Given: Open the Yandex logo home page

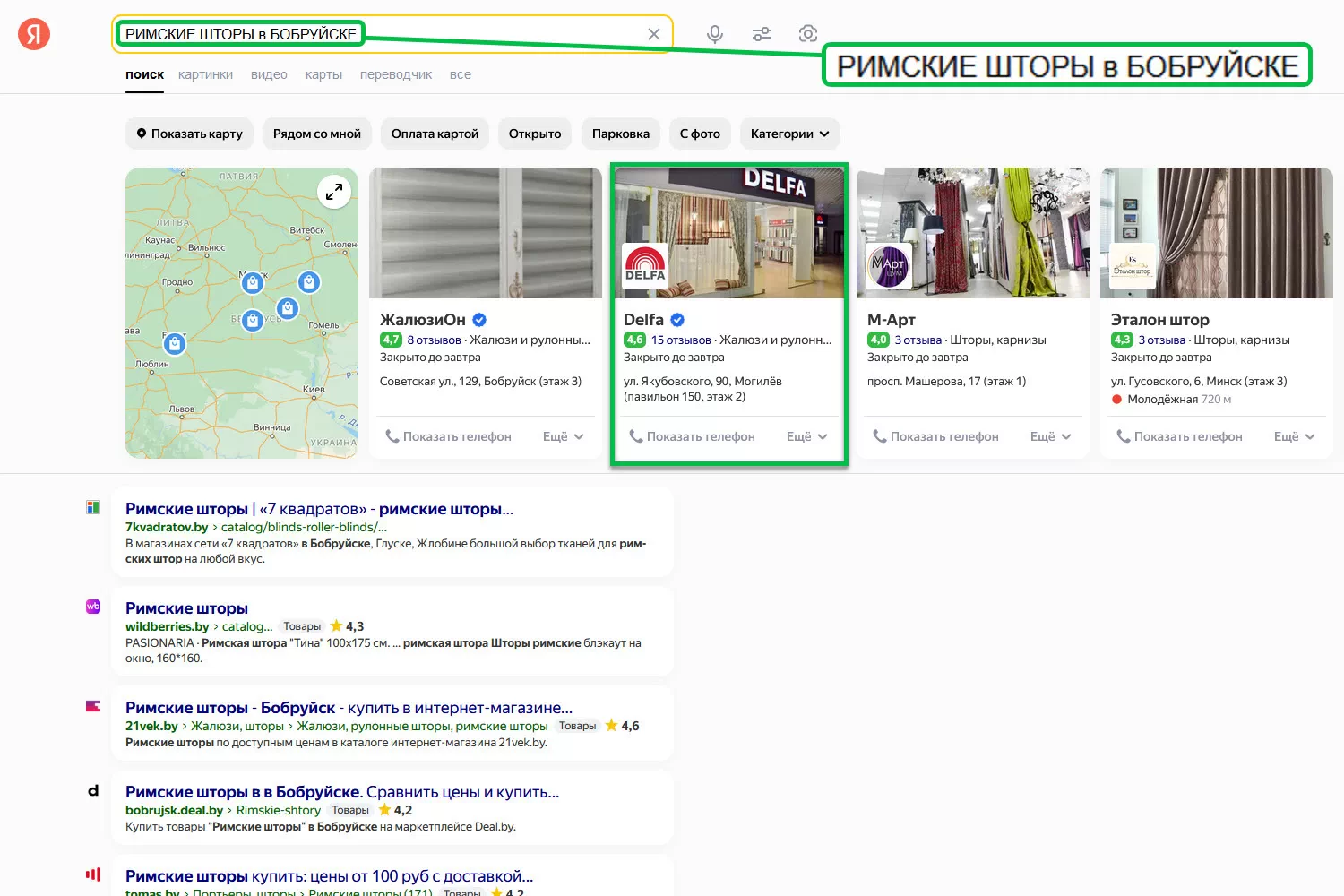Looking at the screenshot, I should tap(34, 34).
